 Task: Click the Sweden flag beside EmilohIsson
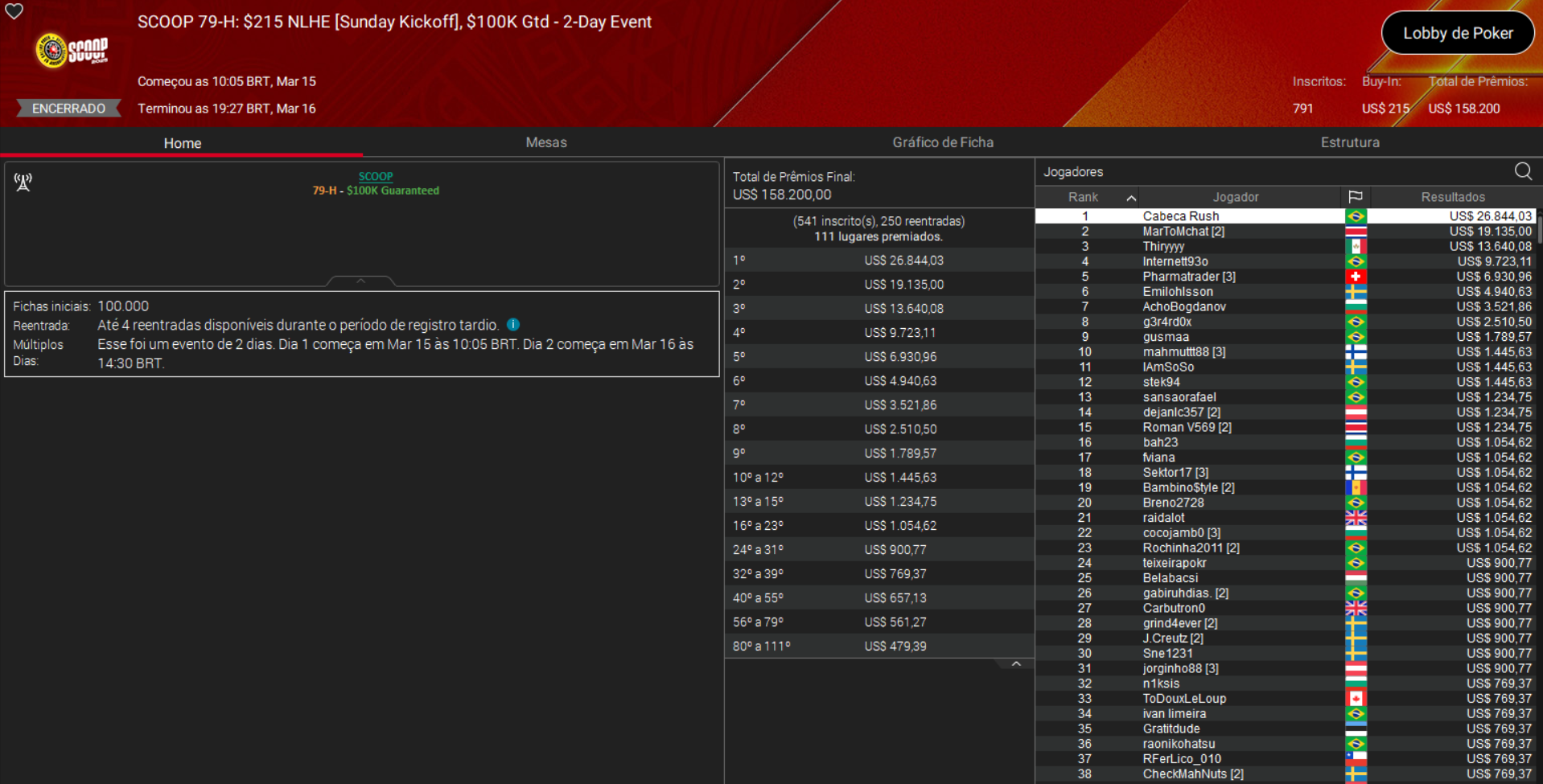click(1356, 291)
